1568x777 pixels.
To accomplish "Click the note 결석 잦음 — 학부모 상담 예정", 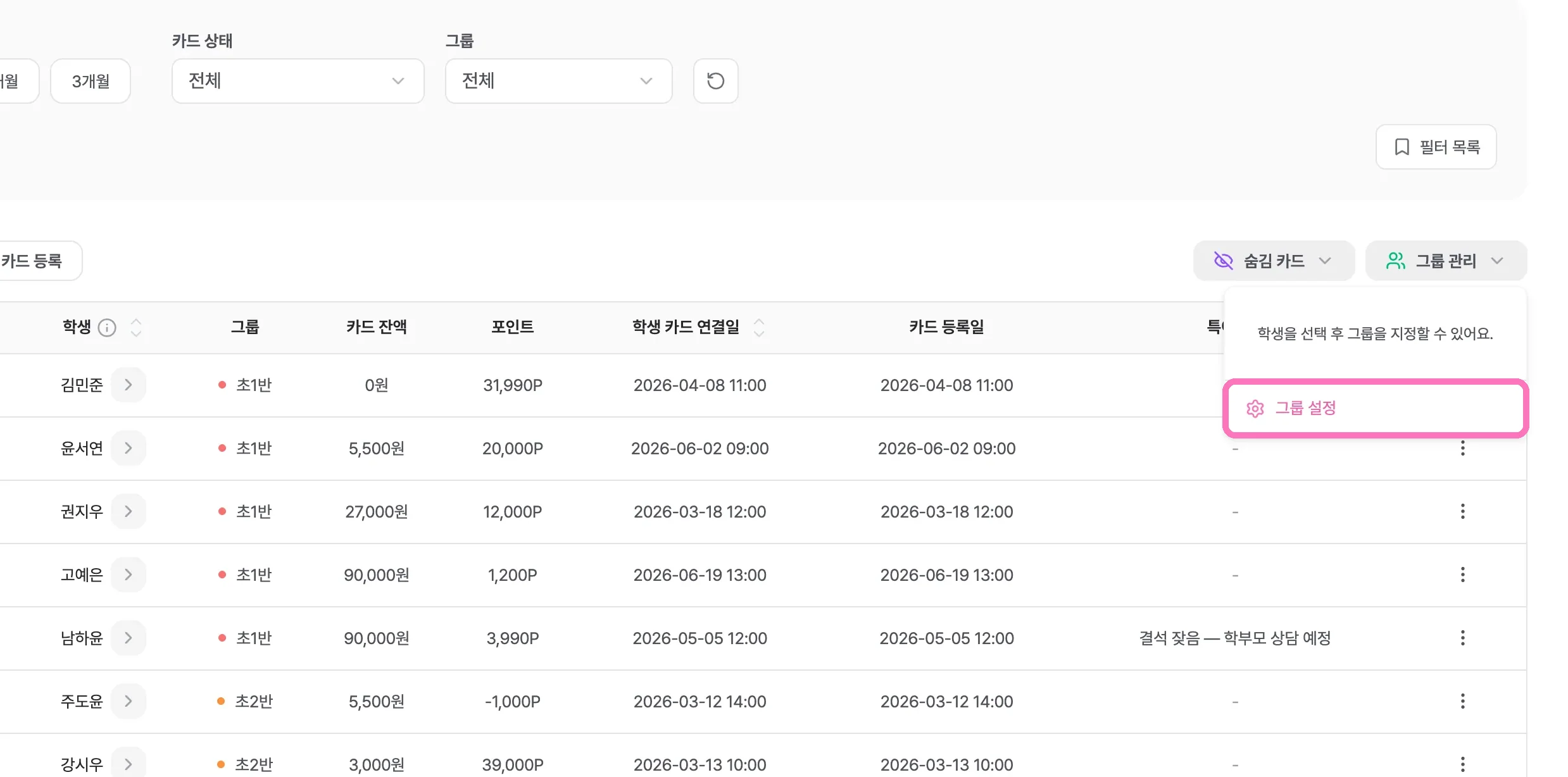I will (1234, 638).
